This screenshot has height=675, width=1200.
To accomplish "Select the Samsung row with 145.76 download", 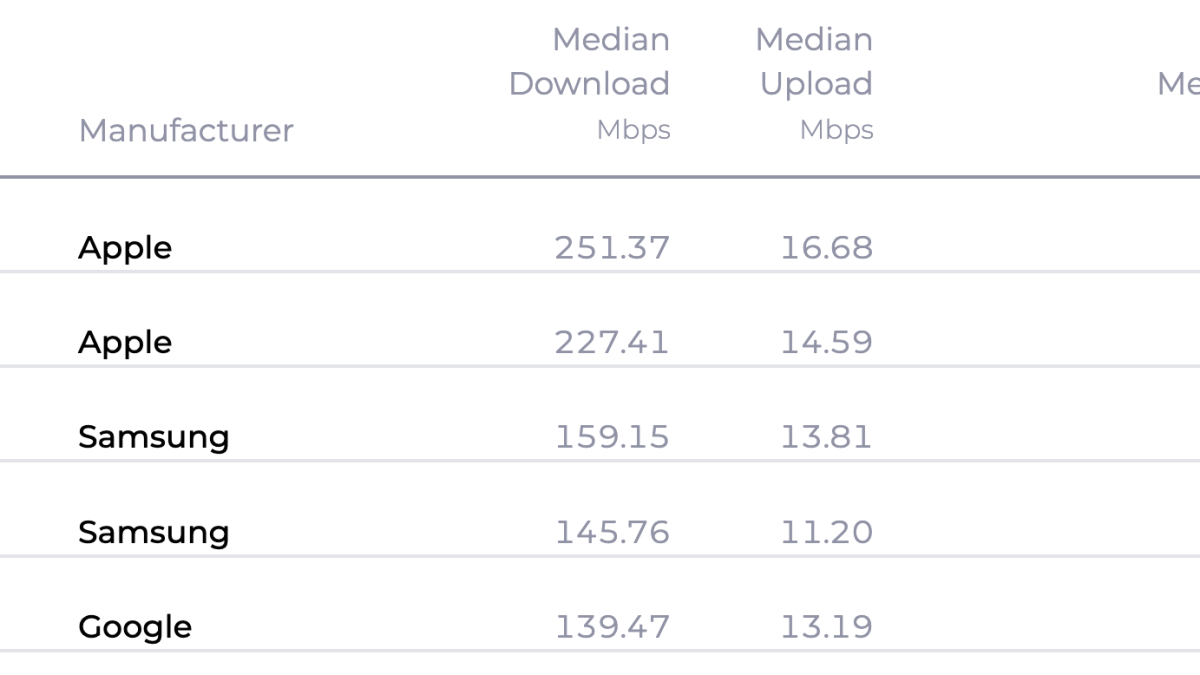I will tap(153, 532).
